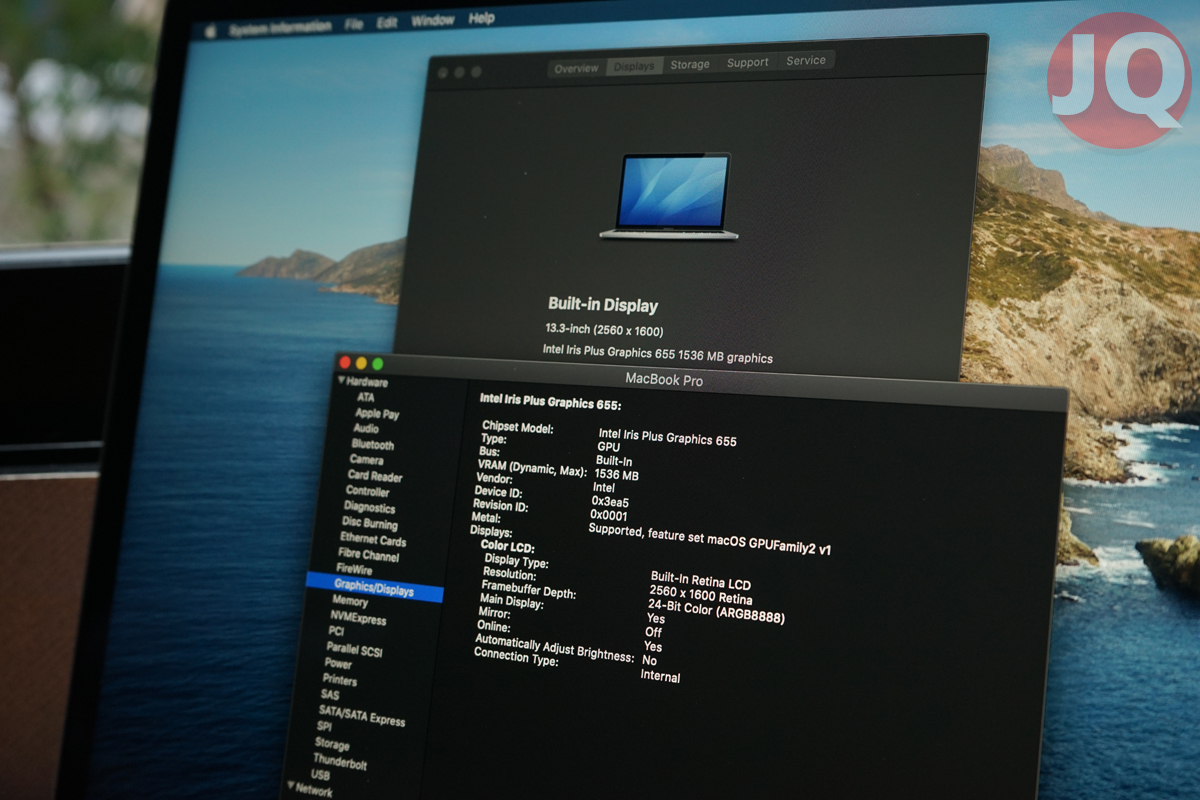Collapse the Hardware section triangle
Screen dimensions: 1200x800
pos(341,380)
